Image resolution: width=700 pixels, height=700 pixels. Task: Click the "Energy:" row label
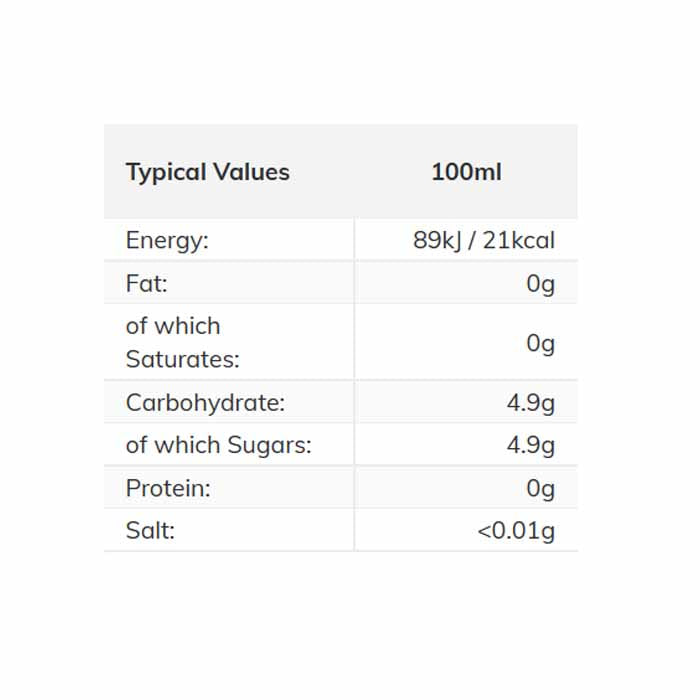pyautogui.click(x=167, y=240)
